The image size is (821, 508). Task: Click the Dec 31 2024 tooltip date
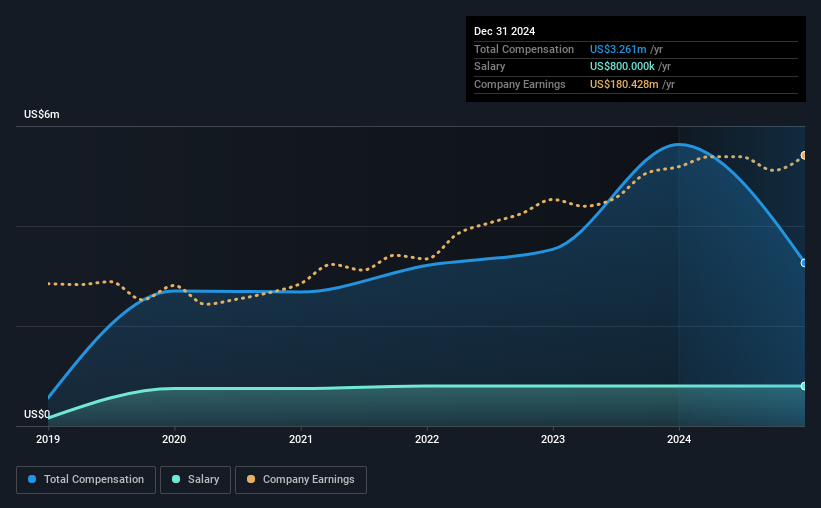pos(504,31)
